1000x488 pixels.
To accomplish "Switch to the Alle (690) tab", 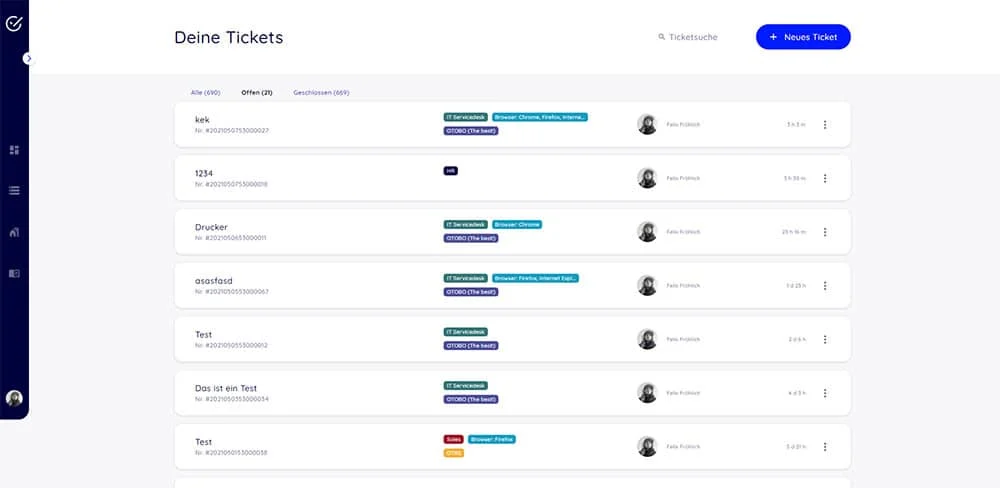I will 205,92.
